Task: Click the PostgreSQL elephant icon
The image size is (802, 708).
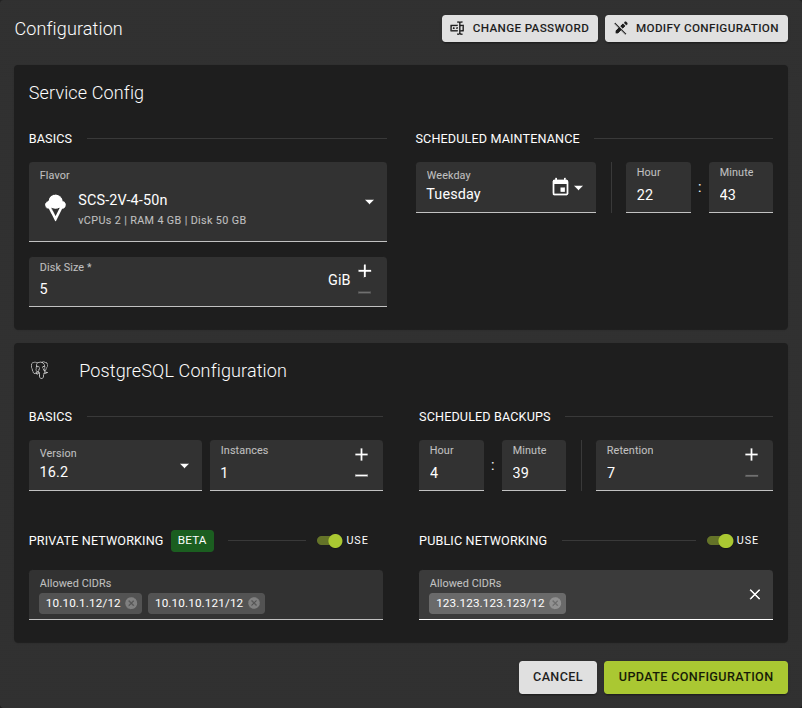Action: 40,369
